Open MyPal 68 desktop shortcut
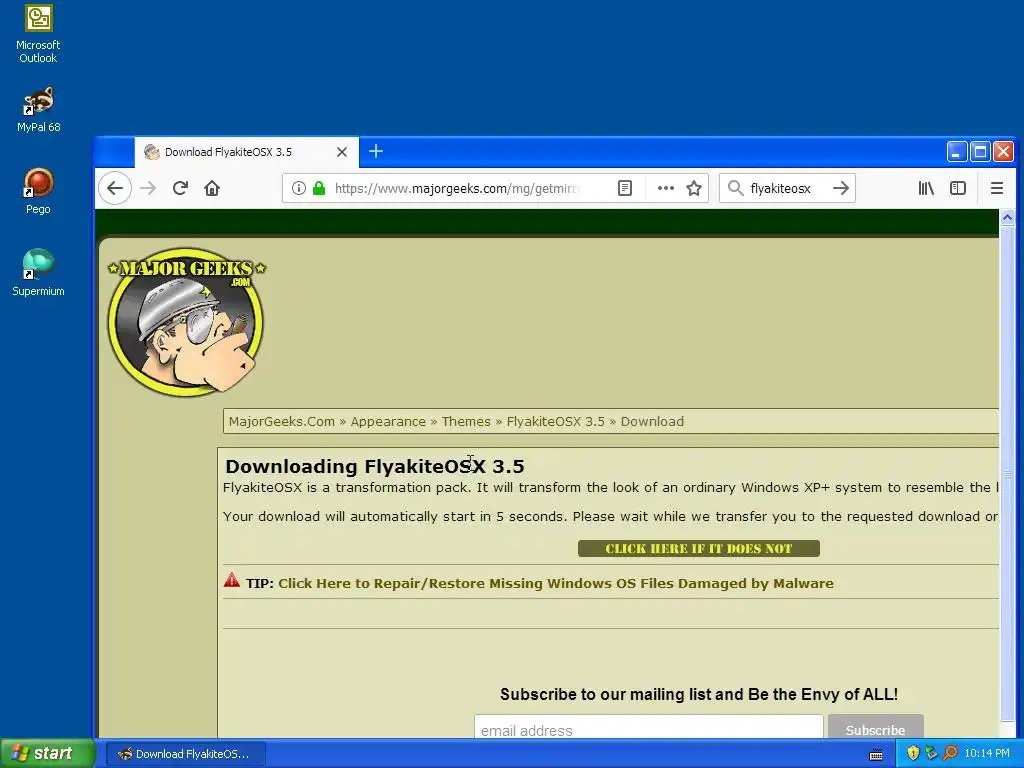The width and height of the screenshot is (1024, 768). pyautogui.click(x=38, y=109)
